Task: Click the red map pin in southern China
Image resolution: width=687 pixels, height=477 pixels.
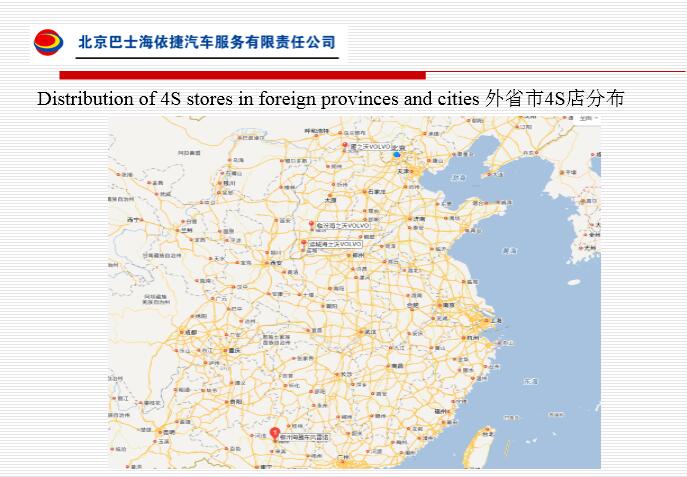Action: coord(275,434)
